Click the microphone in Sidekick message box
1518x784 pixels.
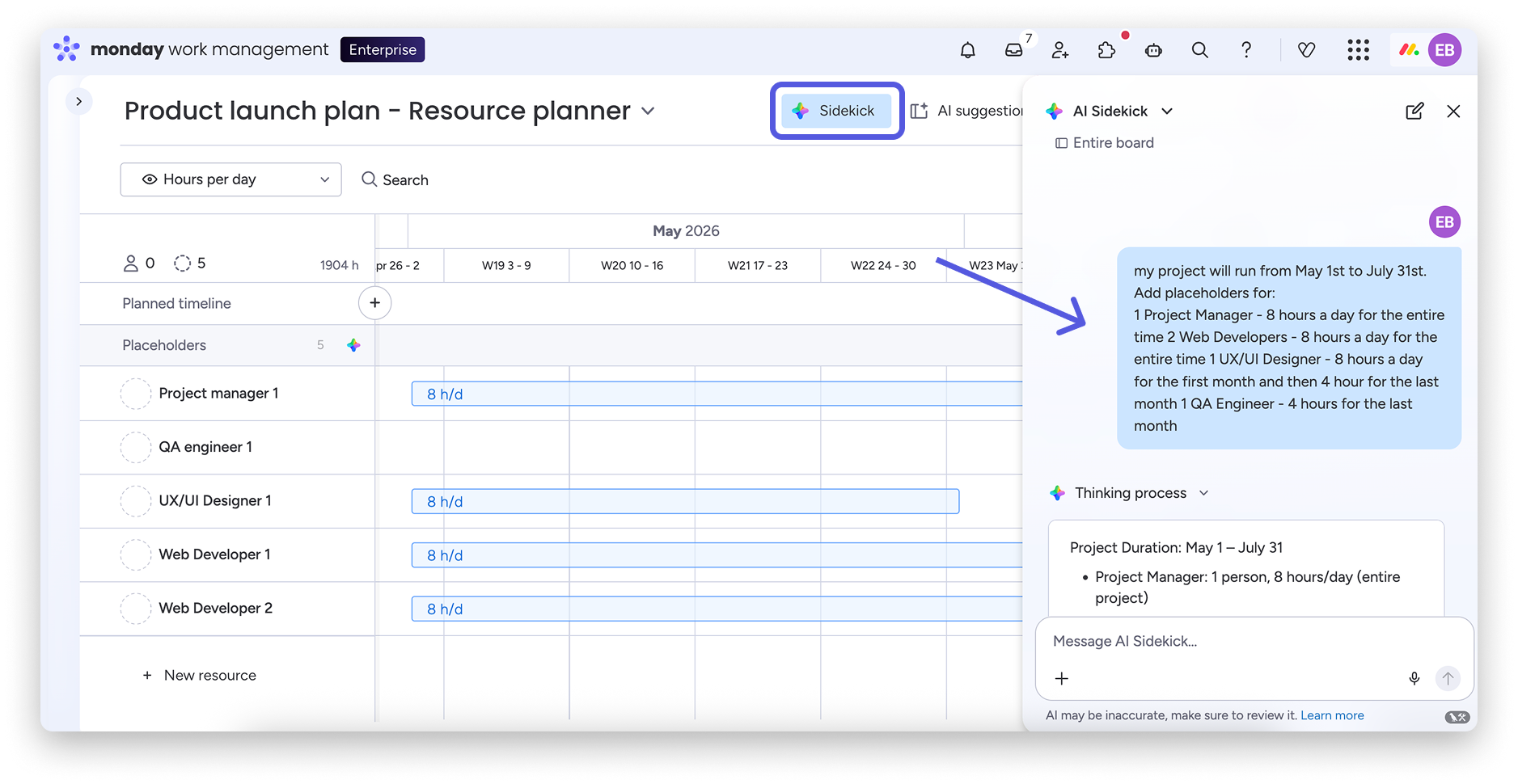1414,678
